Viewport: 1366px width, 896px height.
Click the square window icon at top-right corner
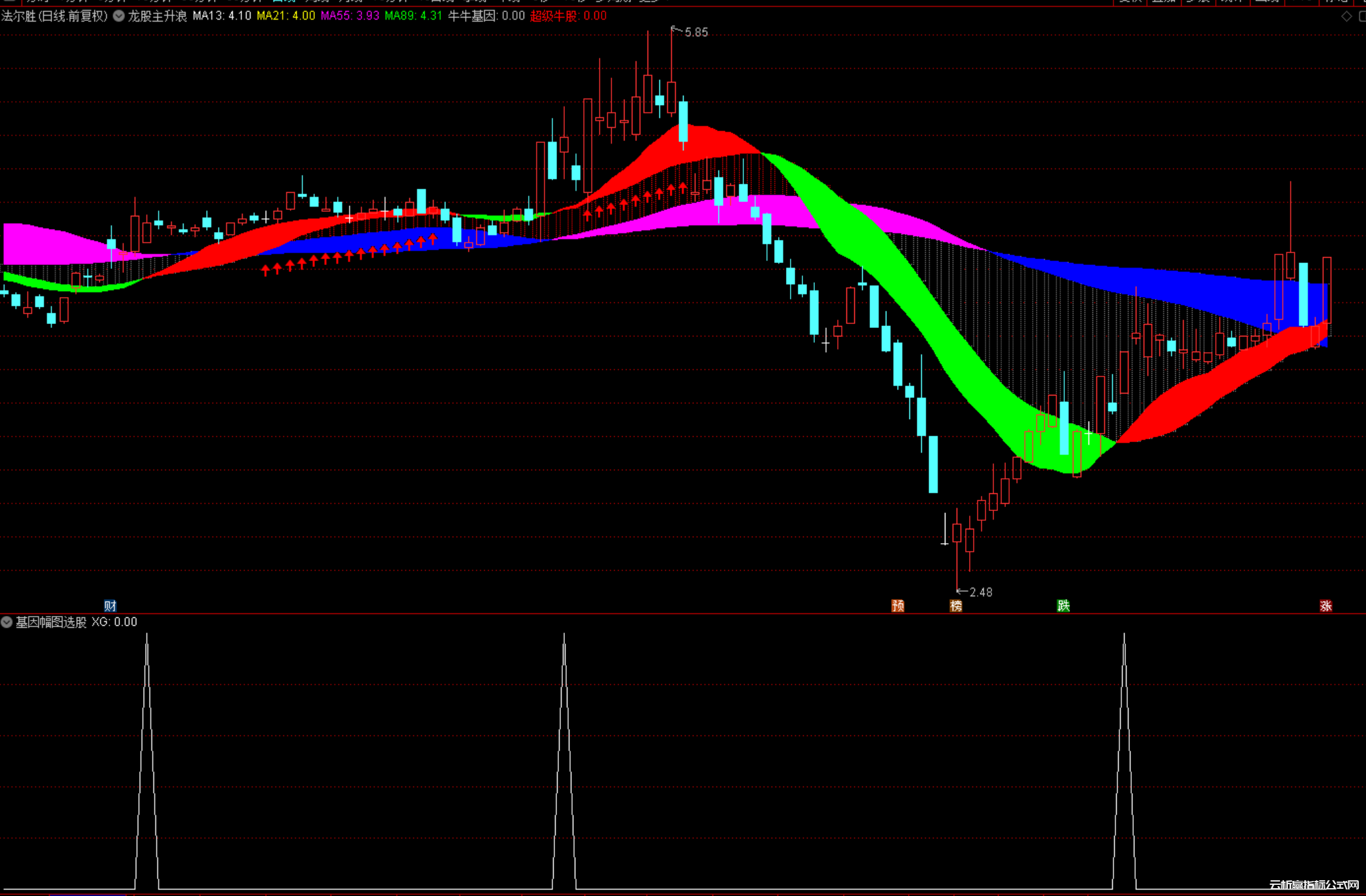coord(1362,16)
